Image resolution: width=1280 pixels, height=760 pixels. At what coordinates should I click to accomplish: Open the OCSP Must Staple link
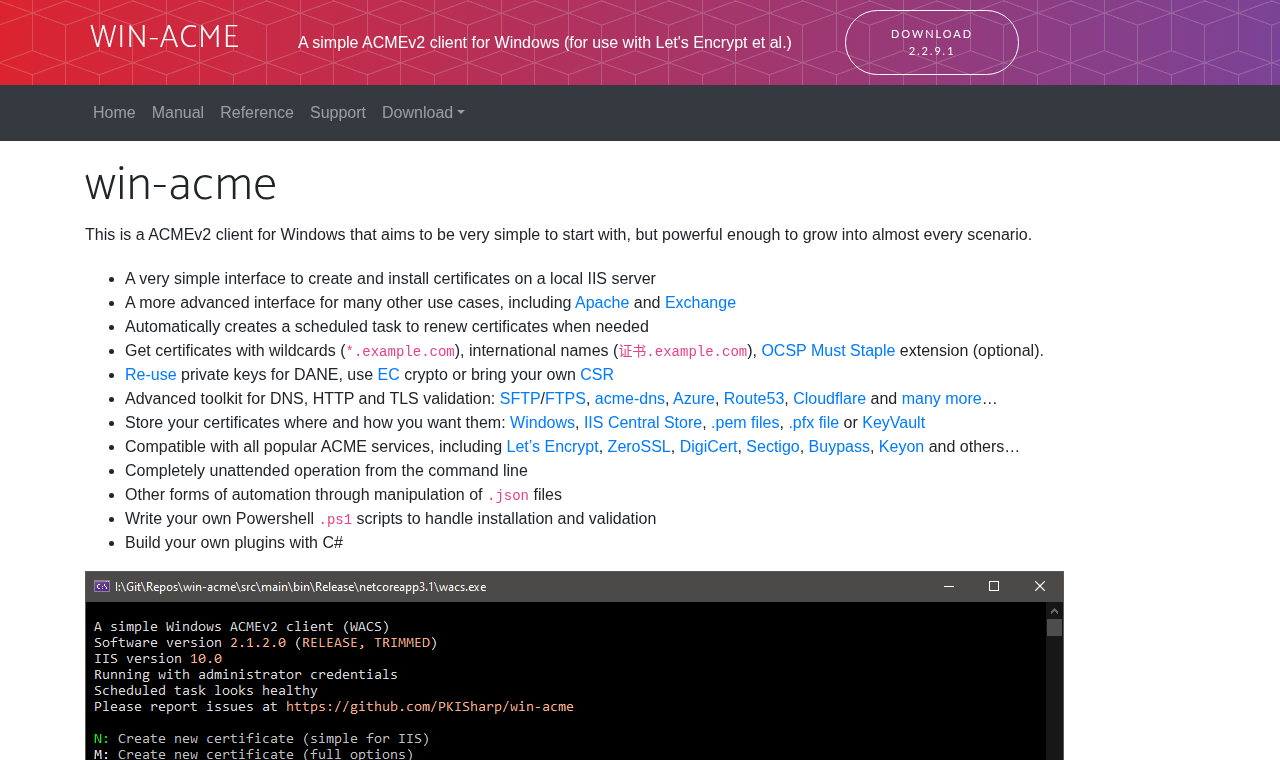(x=828, y=351)
